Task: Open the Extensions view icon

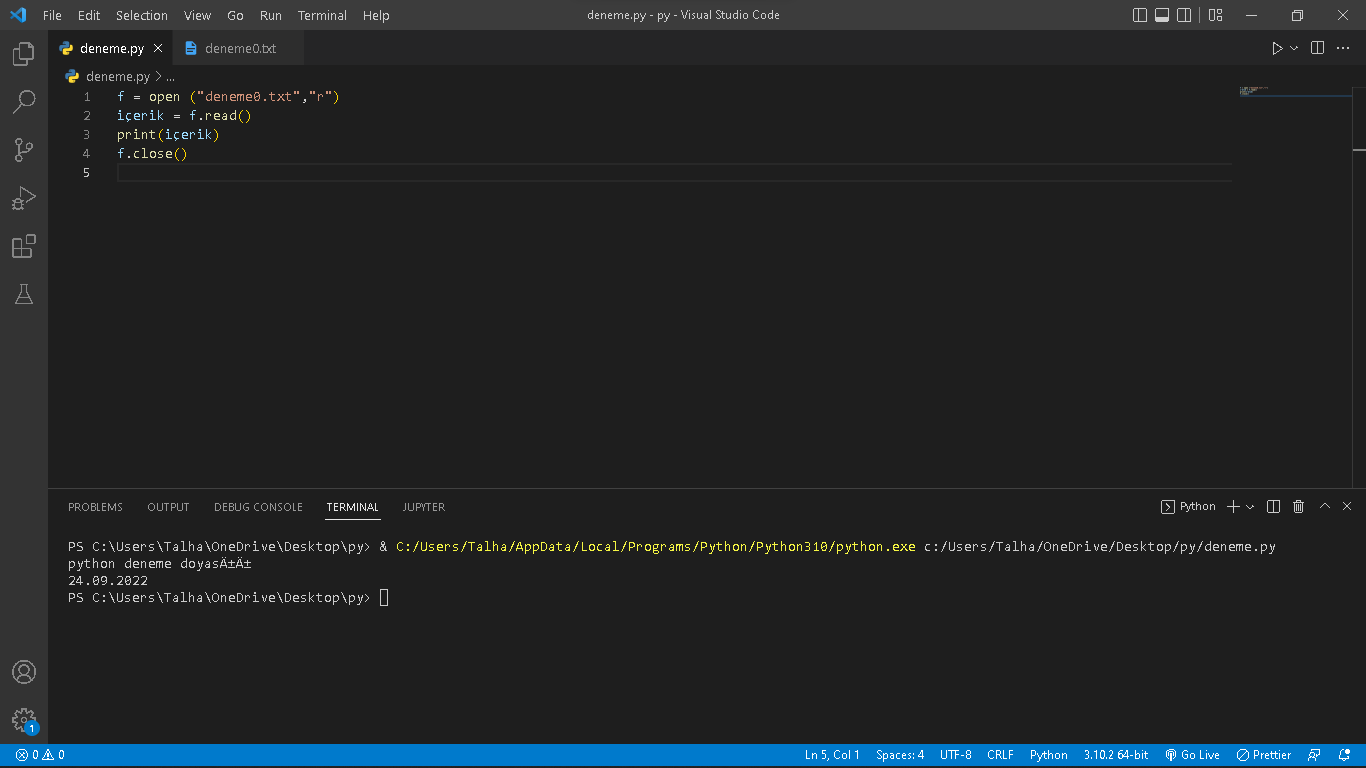Action: coord(24,246)
